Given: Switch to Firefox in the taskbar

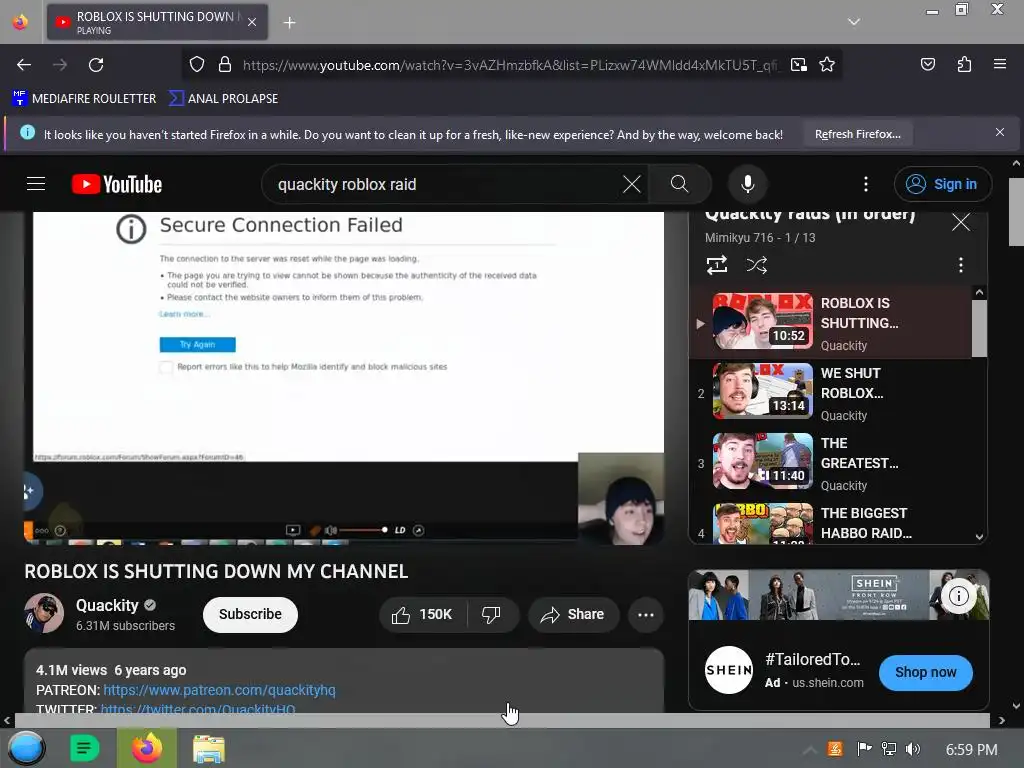Looking at the screenshot, I should 146,748.
